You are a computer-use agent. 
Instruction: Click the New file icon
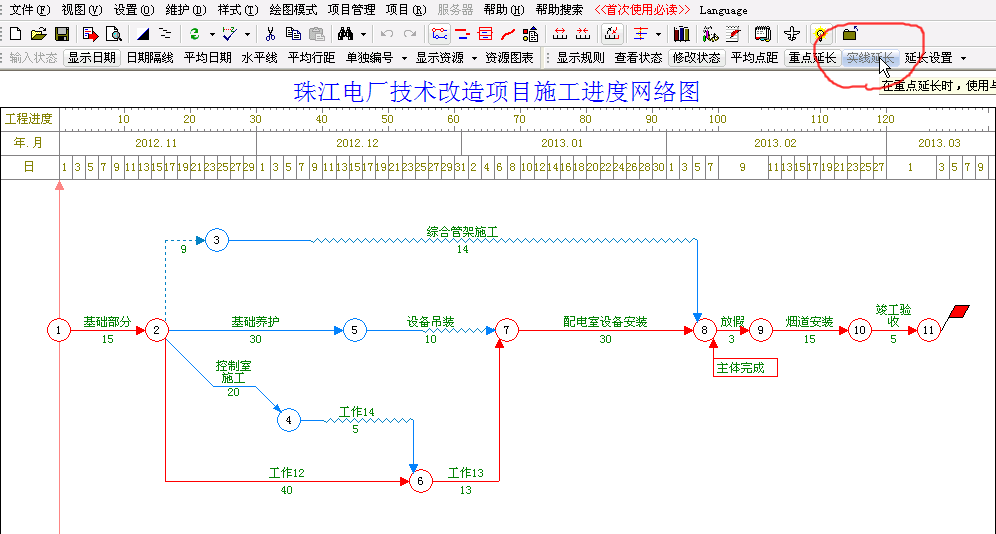[x=15, y=34]
